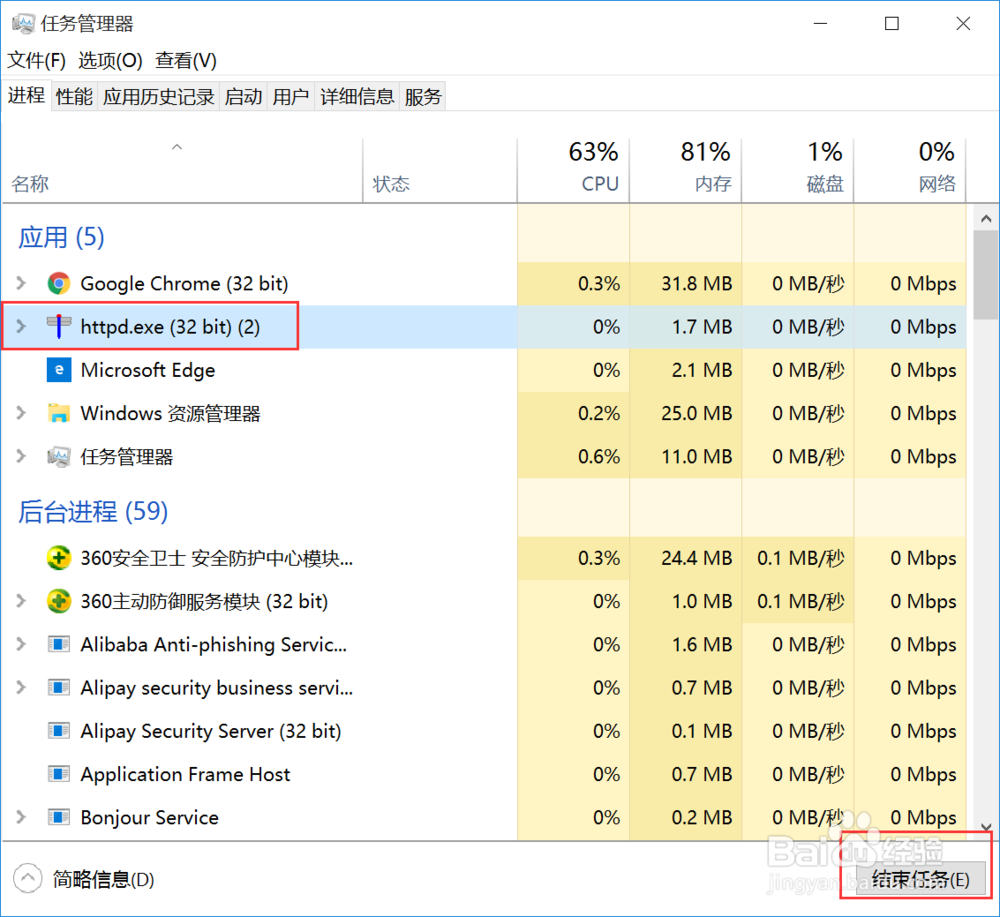Open the 选项(O) menu
The image size is (1000, 917).
click(110, 61)
